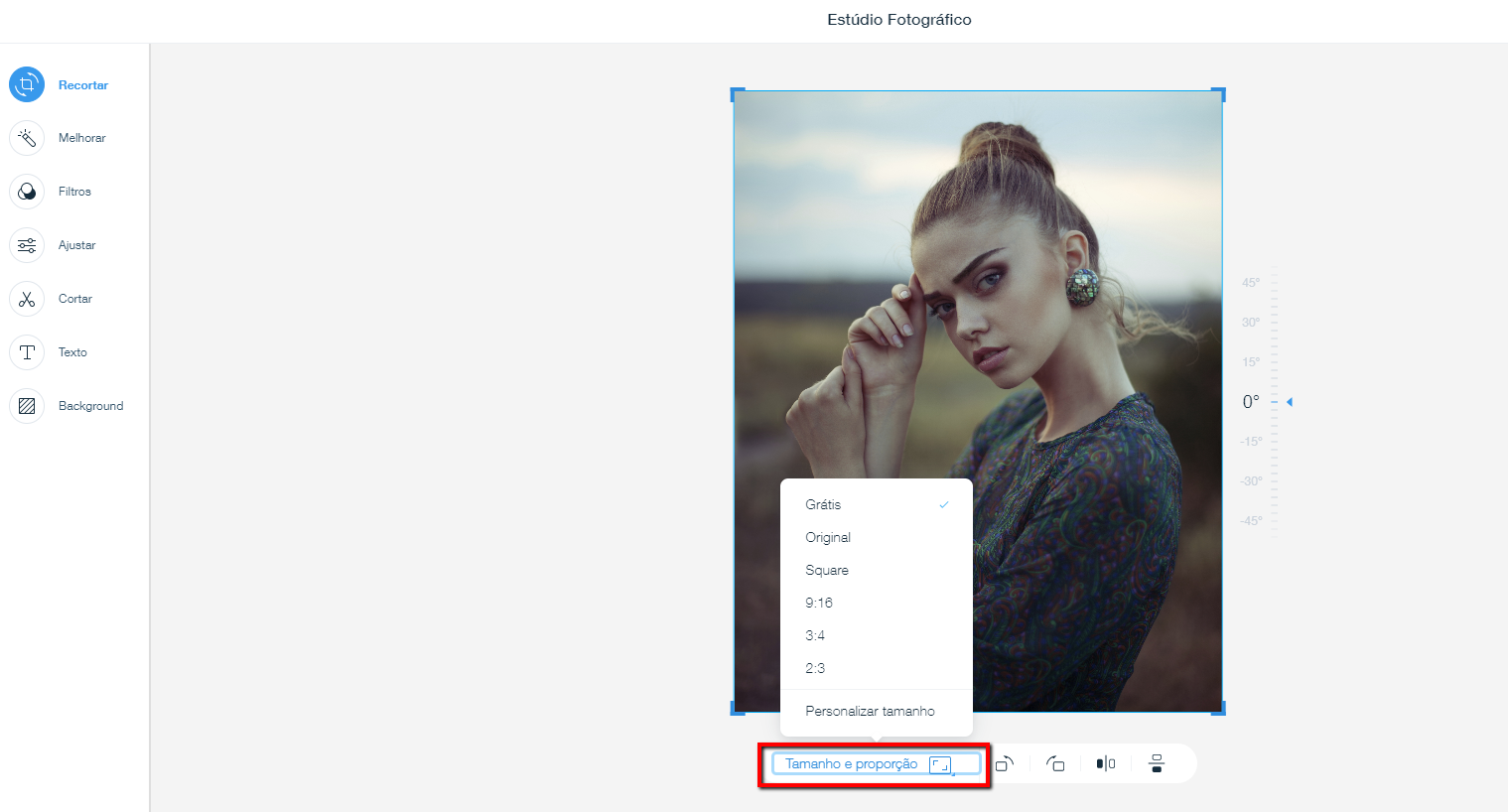This screenshot has width=1508, height=812.
Task: Choose the 9:16 ratio from list
Action: [819, 604]
